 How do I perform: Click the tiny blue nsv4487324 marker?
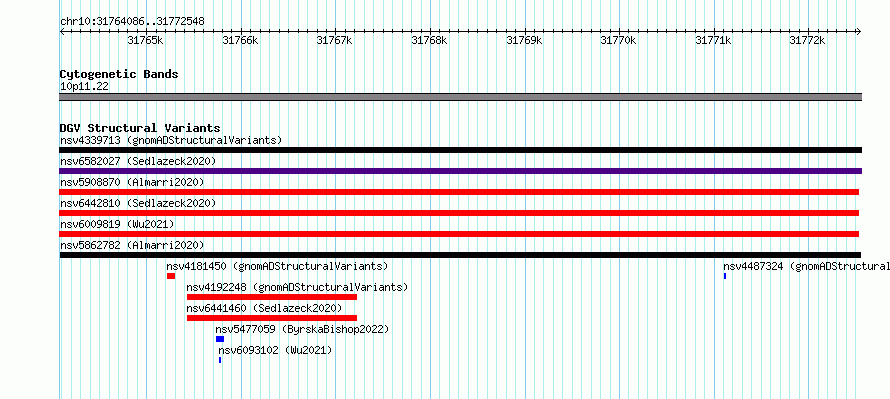click(x=725, y=276)
